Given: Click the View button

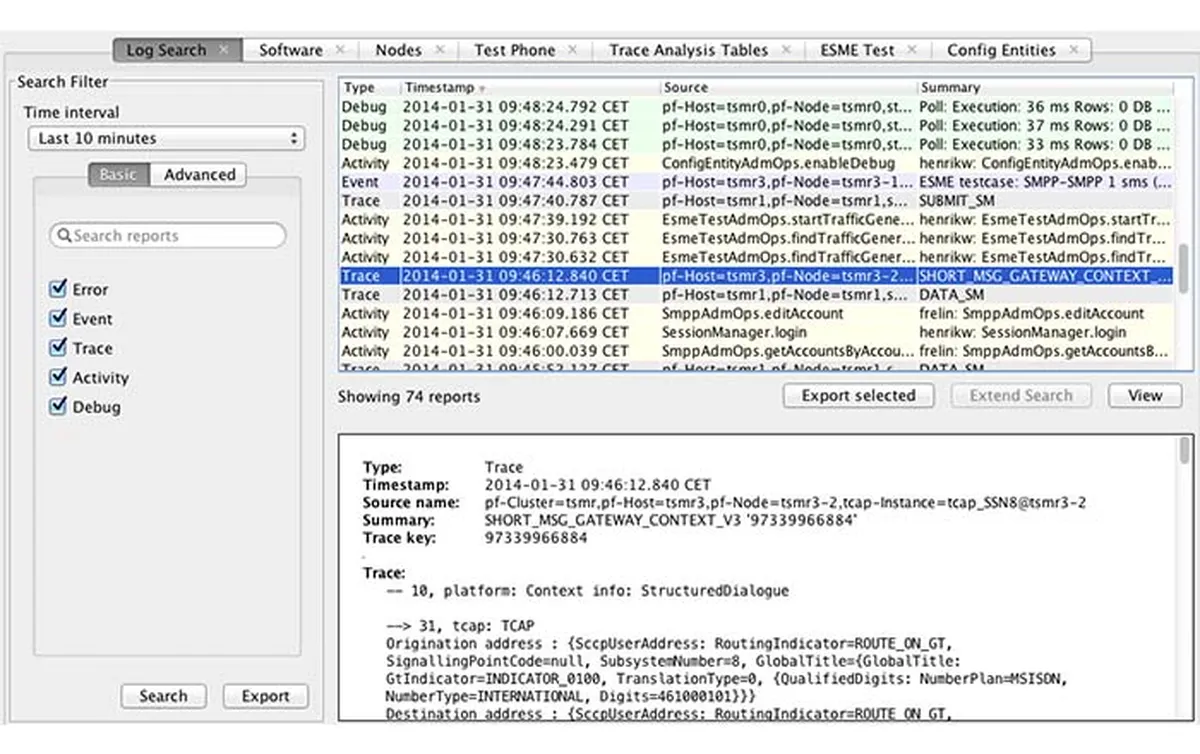Looking at the screenshot, I should click(1145, 396).
